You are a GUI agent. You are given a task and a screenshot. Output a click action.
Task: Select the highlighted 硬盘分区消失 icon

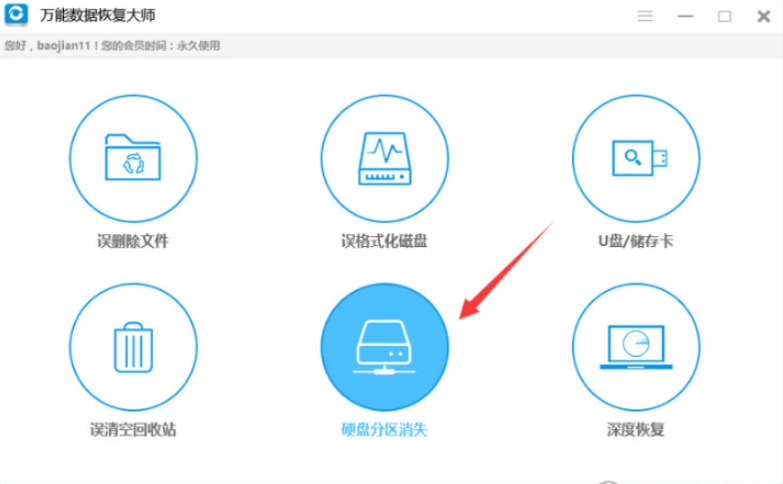coord(385,347)
